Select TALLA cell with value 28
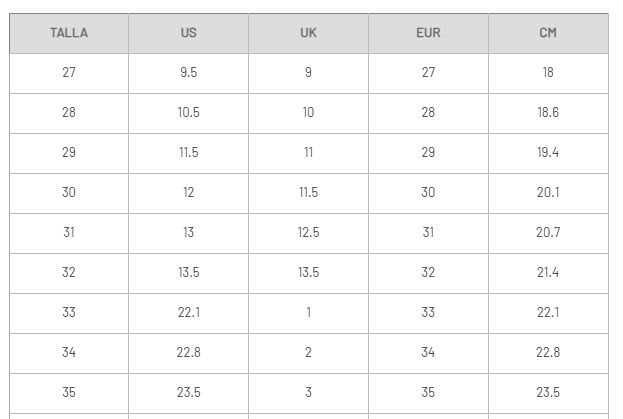Image resolution: width=623 pixels, height=419 pixels. pyautogui.click(x=69, y=113)
